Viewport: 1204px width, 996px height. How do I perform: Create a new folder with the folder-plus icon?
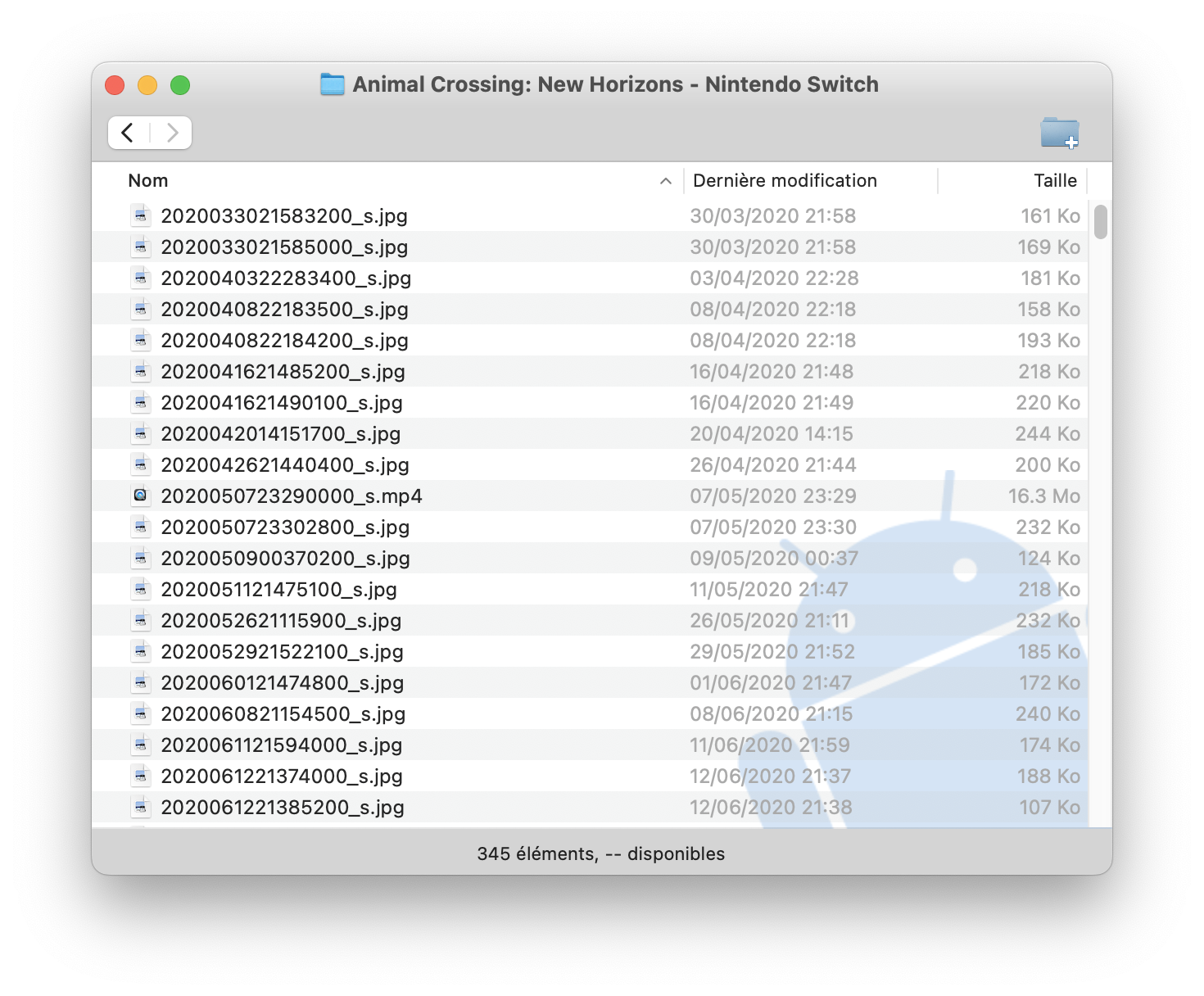(1060, 133)
